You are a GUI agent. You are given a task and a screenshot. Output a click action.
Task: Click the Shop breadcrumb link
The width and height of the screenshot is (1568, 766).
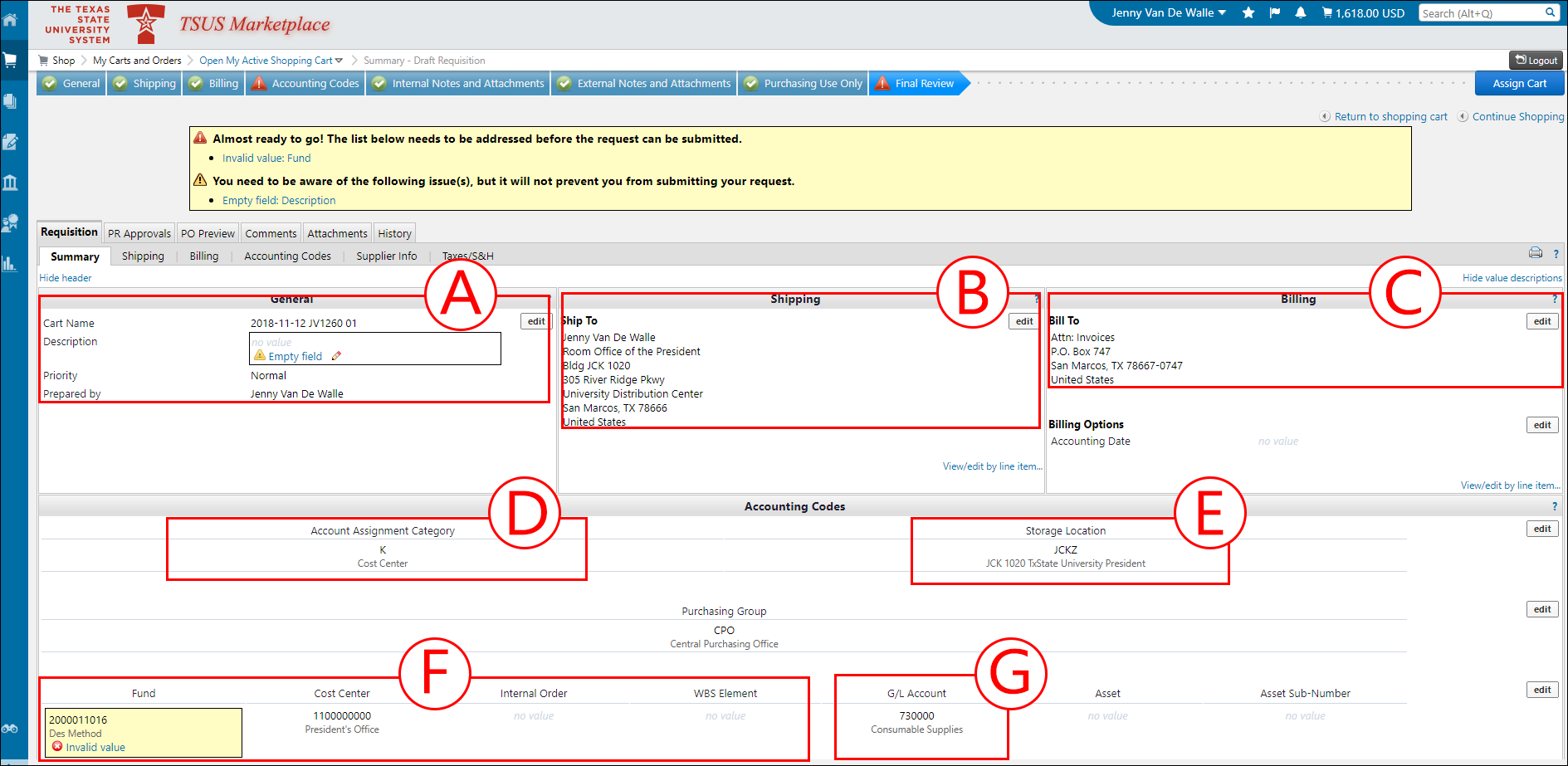pos(63,61)
